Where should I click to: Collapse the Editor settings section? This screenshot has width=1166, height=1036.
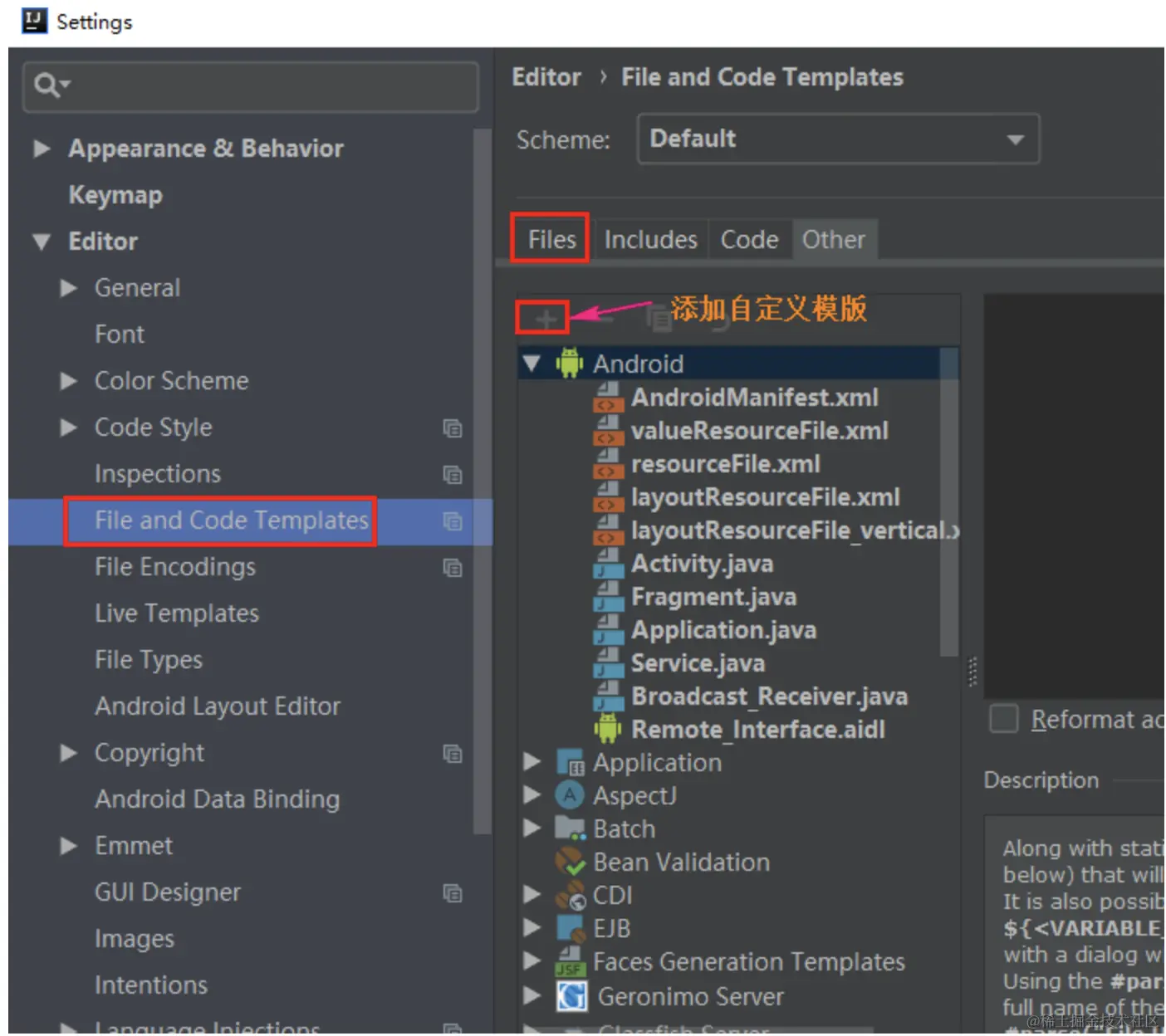(42, 242)
